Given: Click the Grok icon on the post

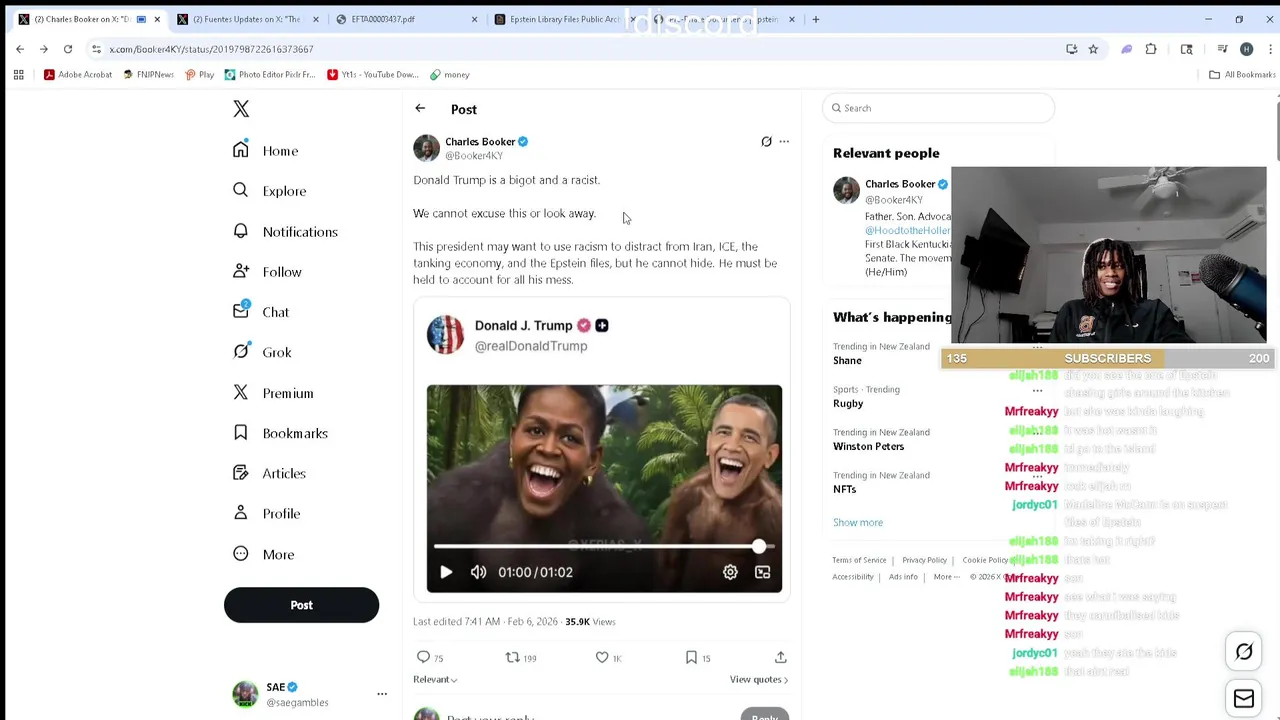Looking at the screenshot, I should pyautogui.click(x=766, y=142).
